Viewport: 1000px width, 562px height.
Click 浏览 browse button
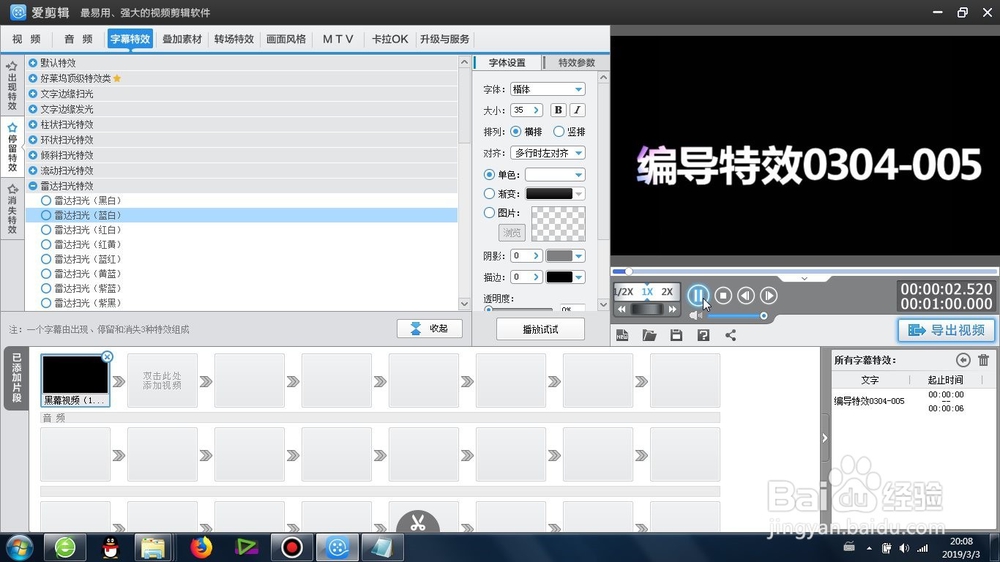511,233
